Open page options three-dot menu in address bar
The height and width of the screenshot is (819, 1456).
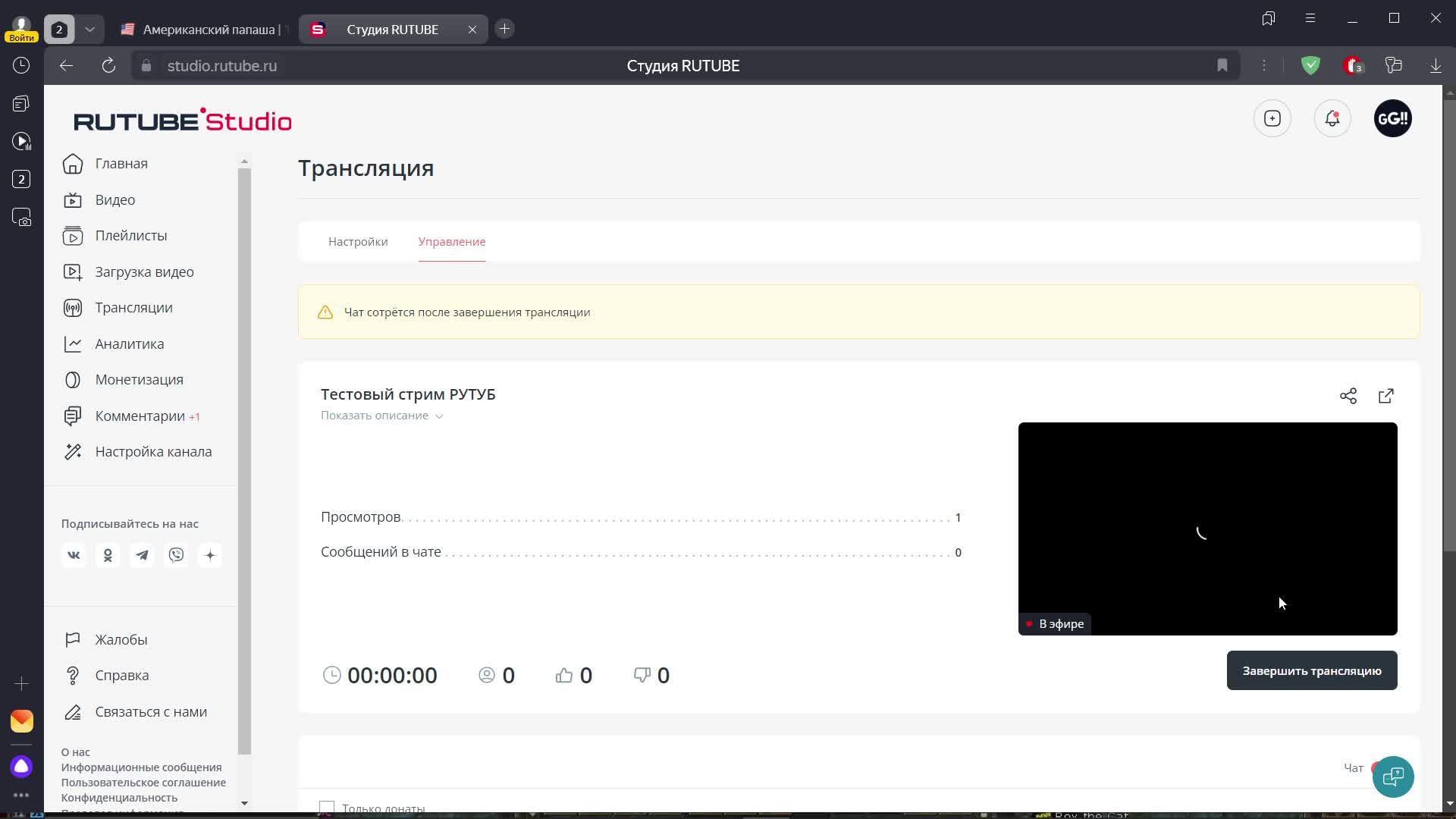1264,66
